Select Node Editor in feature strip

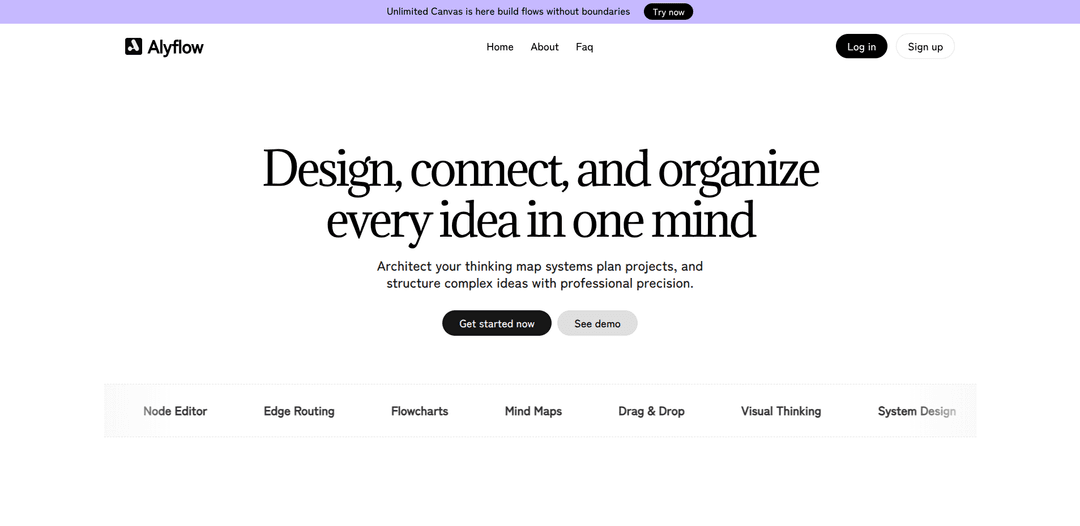(x=175, y=411)
